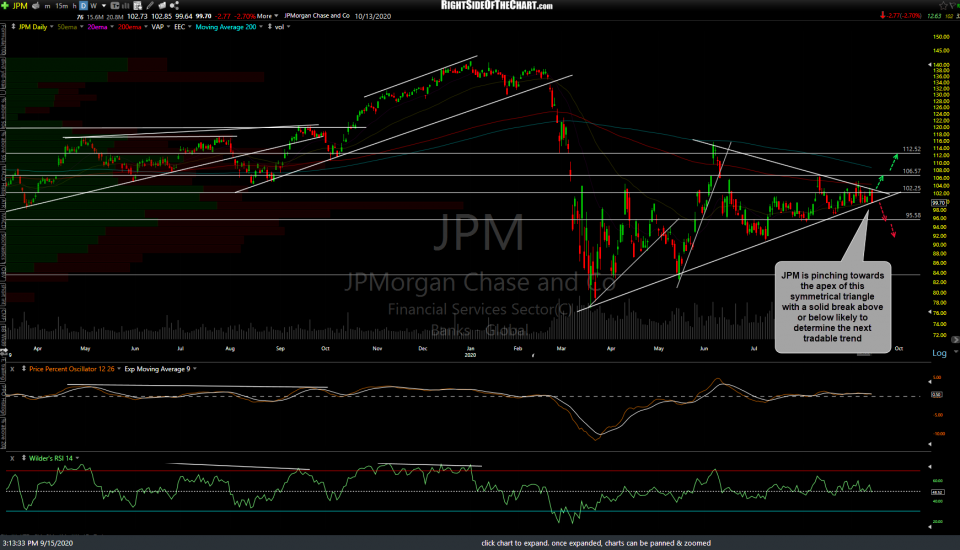Click the symmetrical triangle annotation note
960x550 pixels.
click(833, 307)
